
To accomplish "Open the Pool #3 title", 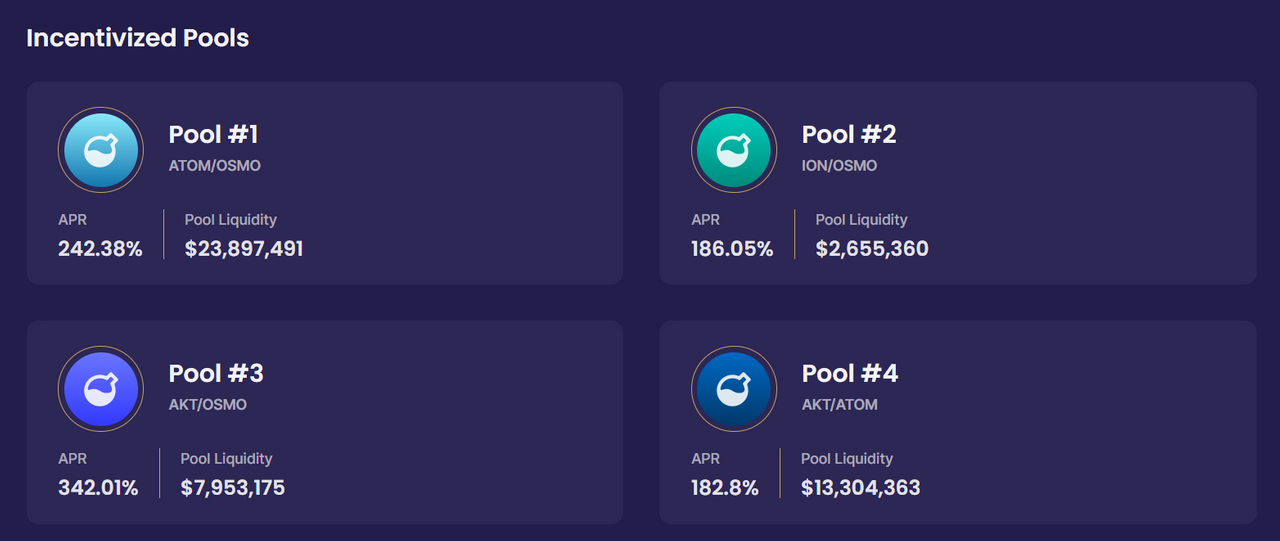I will click(x=215, y=373).
